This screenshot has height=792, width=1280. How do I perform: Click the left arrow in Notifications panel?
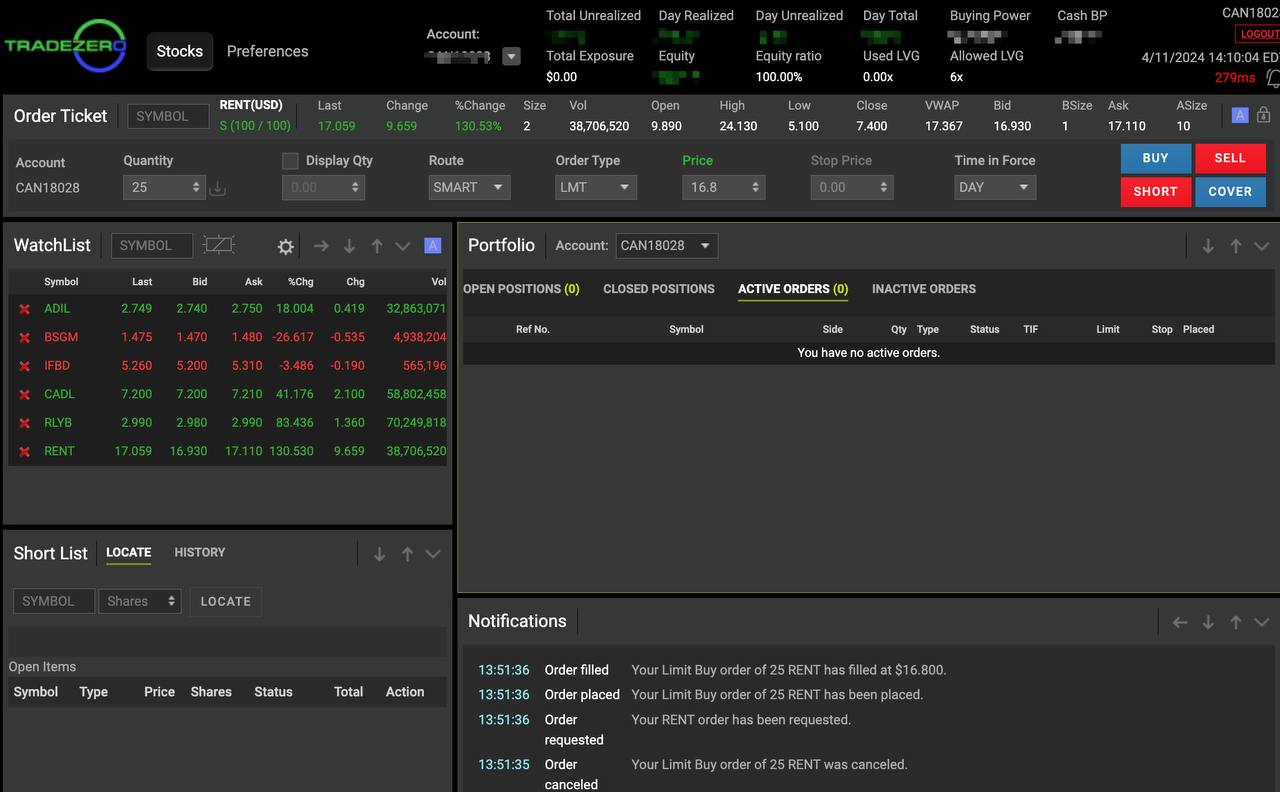1180,622
